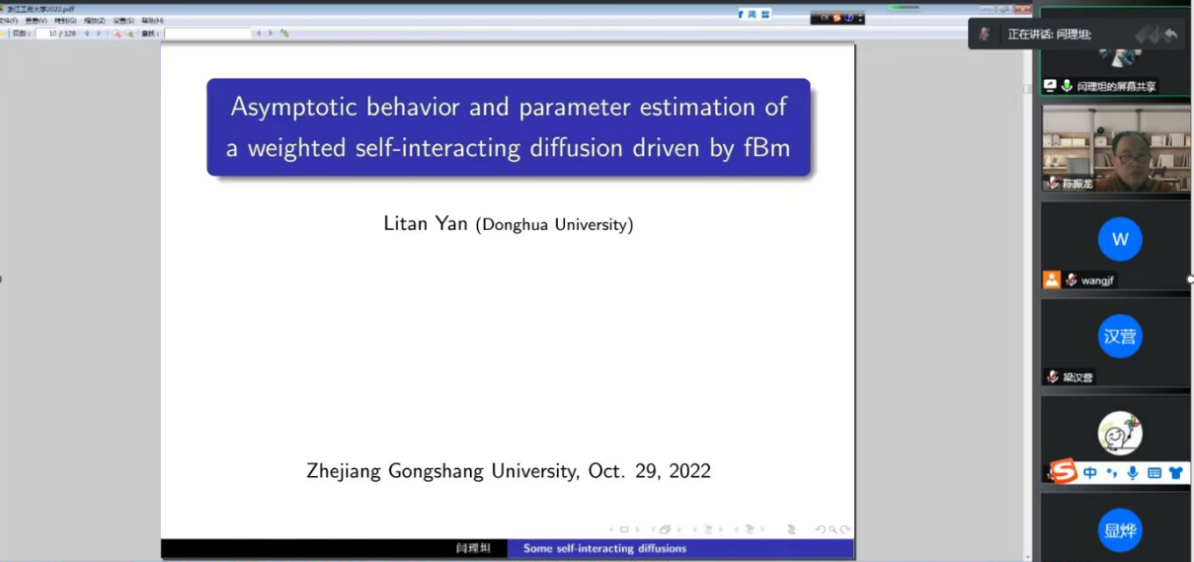Toggle Sogou punctuation mode
Screen dimensions: 1194x562
[1111, 473]
